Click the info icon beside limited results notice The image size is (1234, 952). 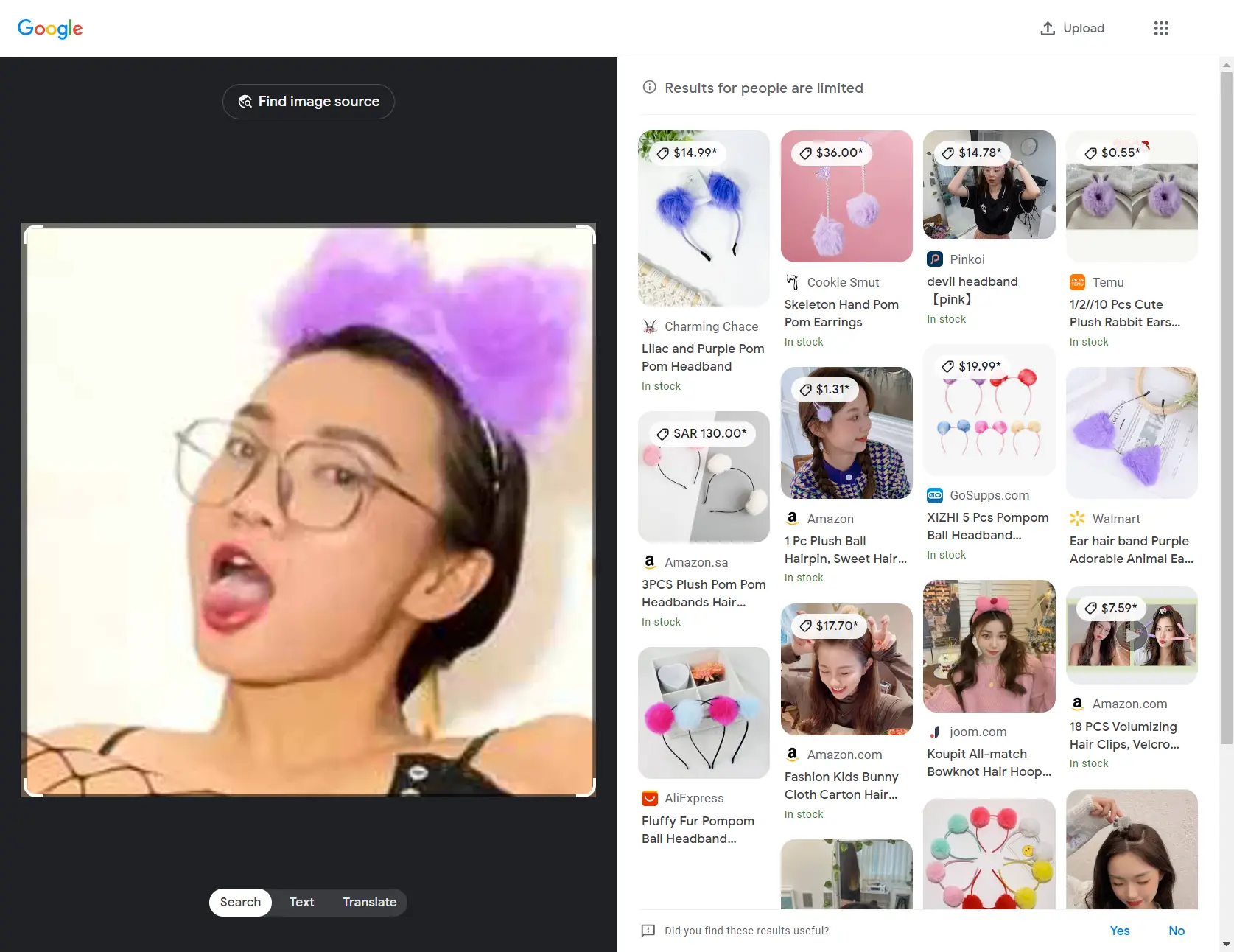click(649, 87)
